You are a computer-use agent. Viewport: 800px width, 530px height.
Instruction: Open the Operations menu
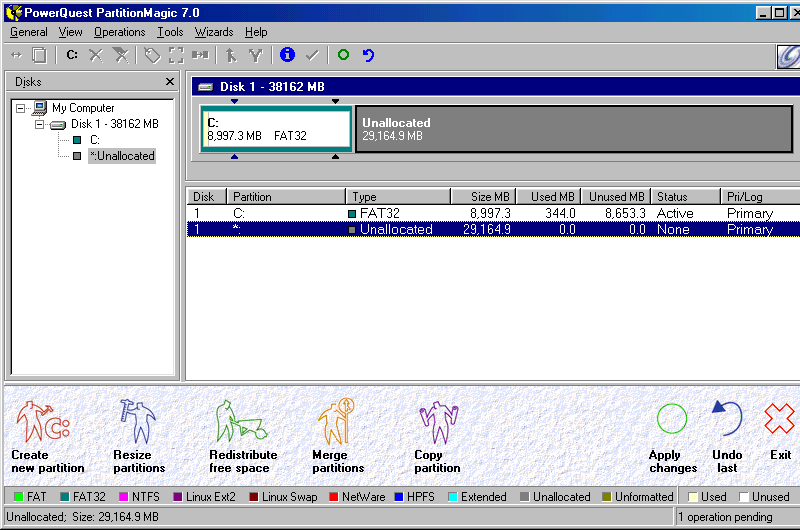(x=119, y=32)
